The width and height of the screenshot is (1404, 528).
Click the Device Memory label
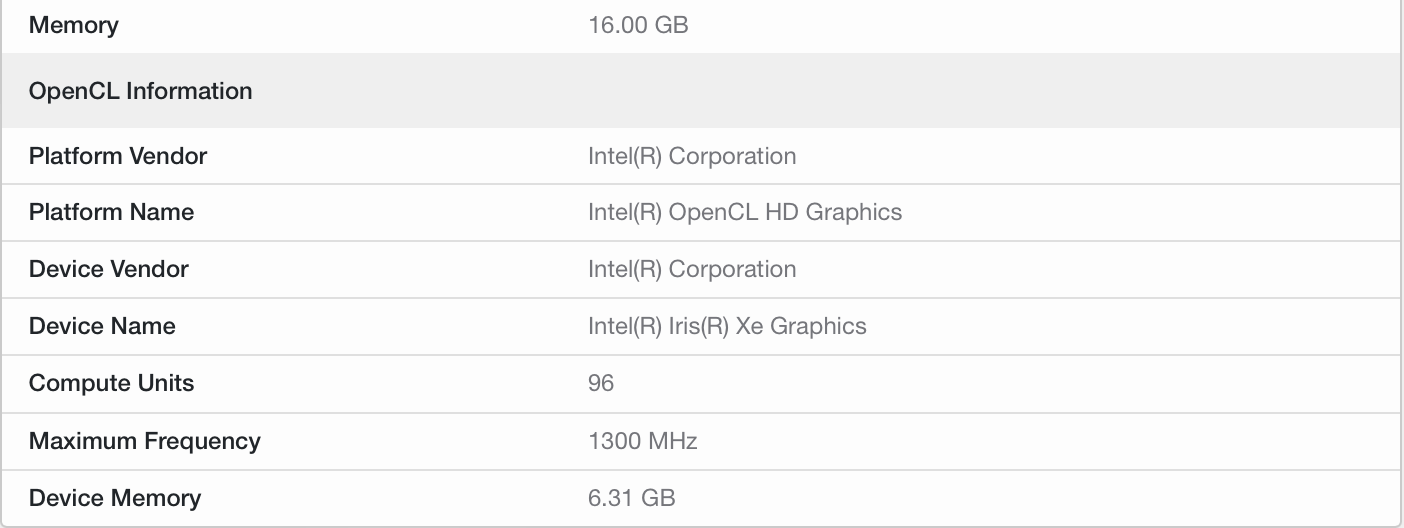(x=115, y=498)
